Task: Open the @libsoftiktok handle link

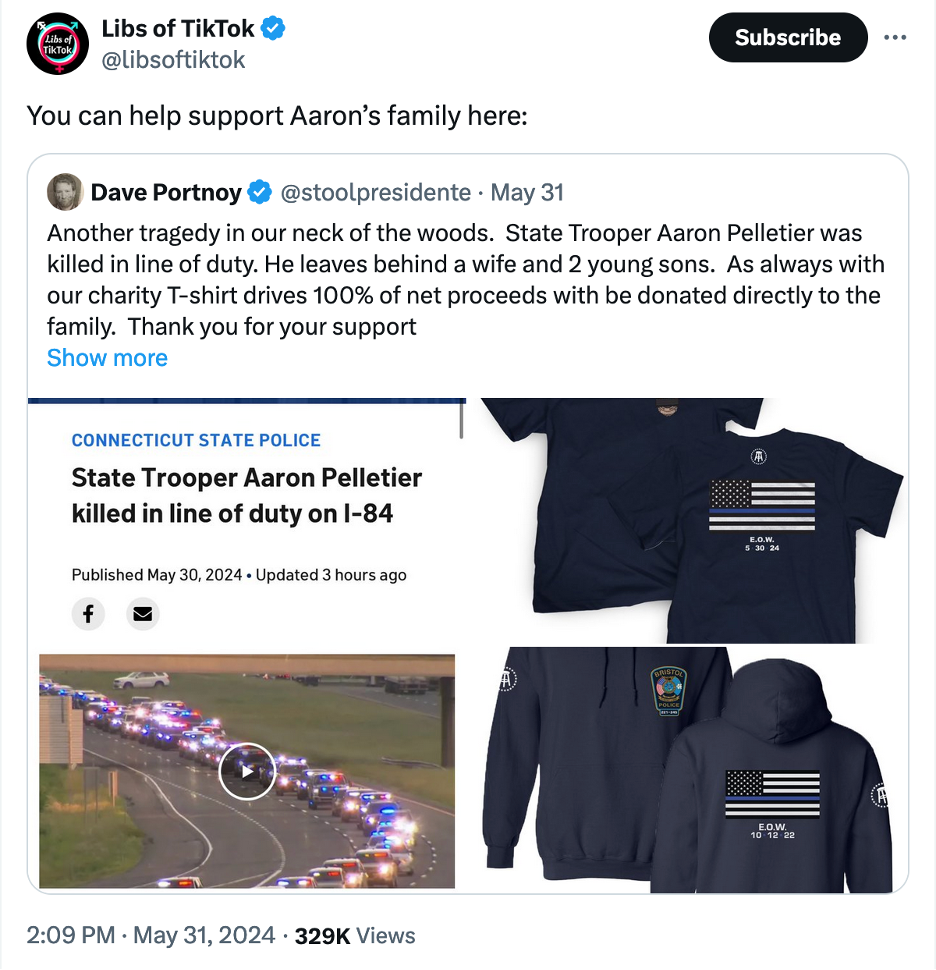Action: (173, 60)
